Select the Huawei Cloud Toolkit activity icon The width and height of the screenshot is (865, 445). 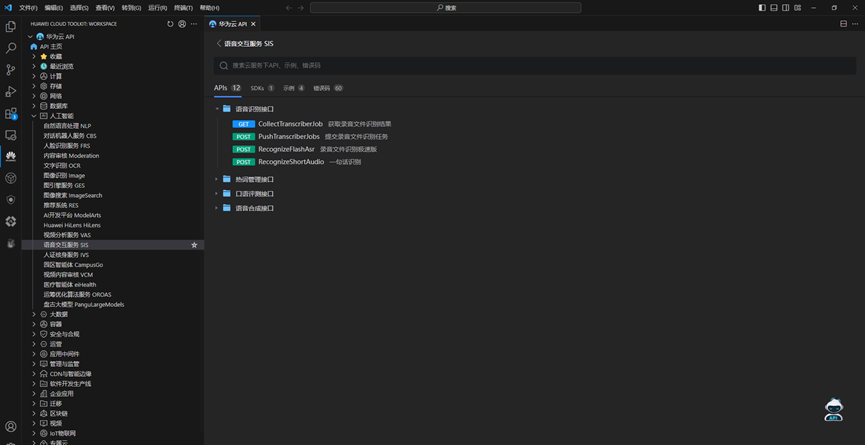click(x=10, y=157)
